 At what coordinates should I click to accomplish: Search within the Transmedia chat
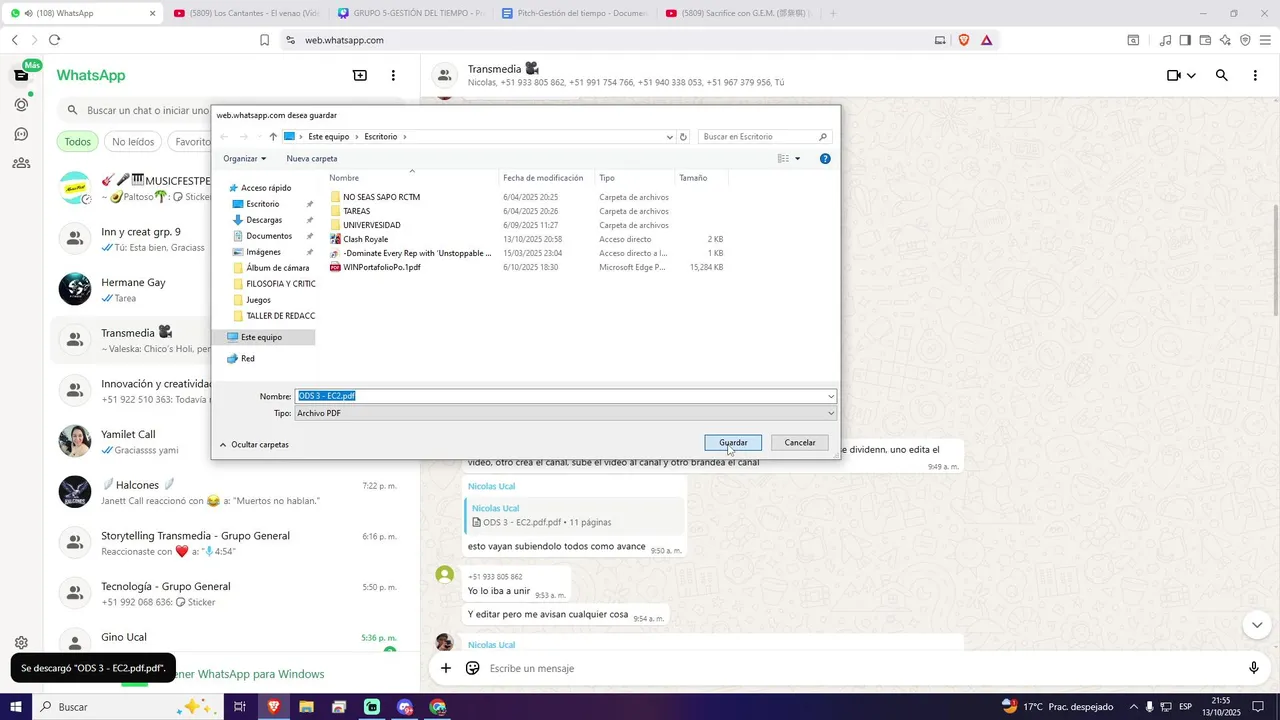tap(1221, 75)
